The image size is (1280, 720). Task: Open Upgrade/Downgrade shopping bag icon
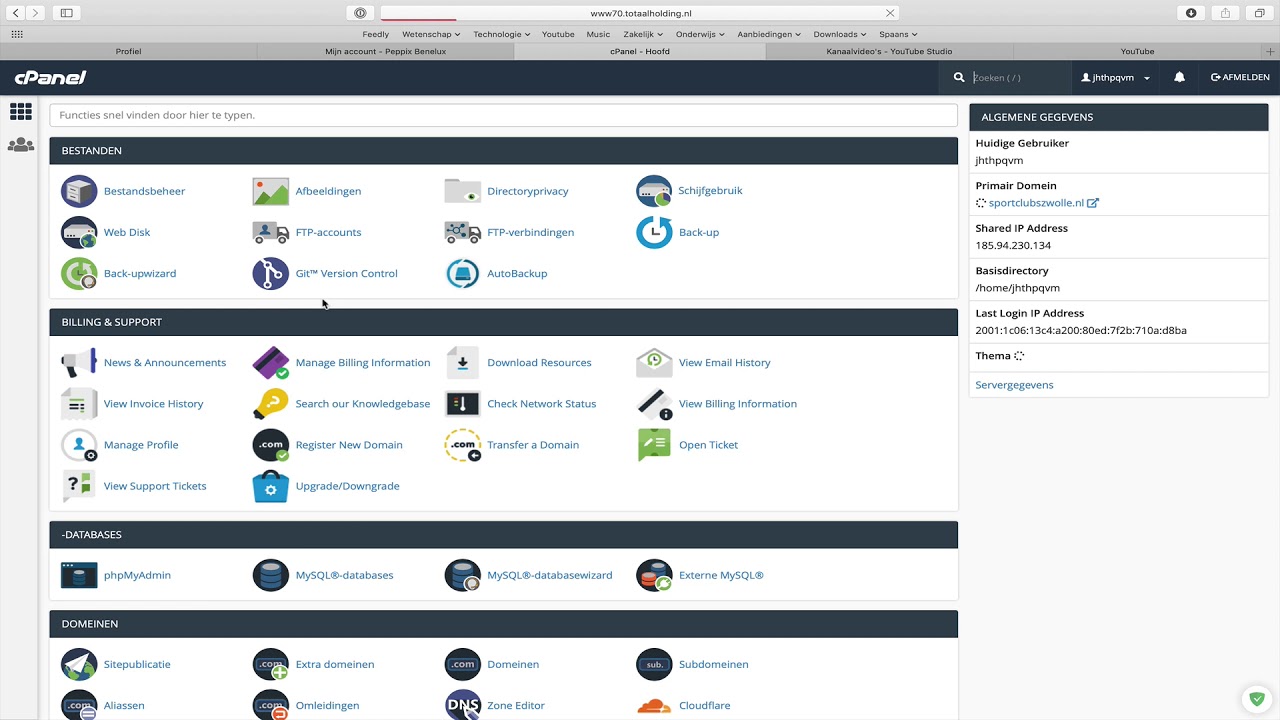(271, 486)
